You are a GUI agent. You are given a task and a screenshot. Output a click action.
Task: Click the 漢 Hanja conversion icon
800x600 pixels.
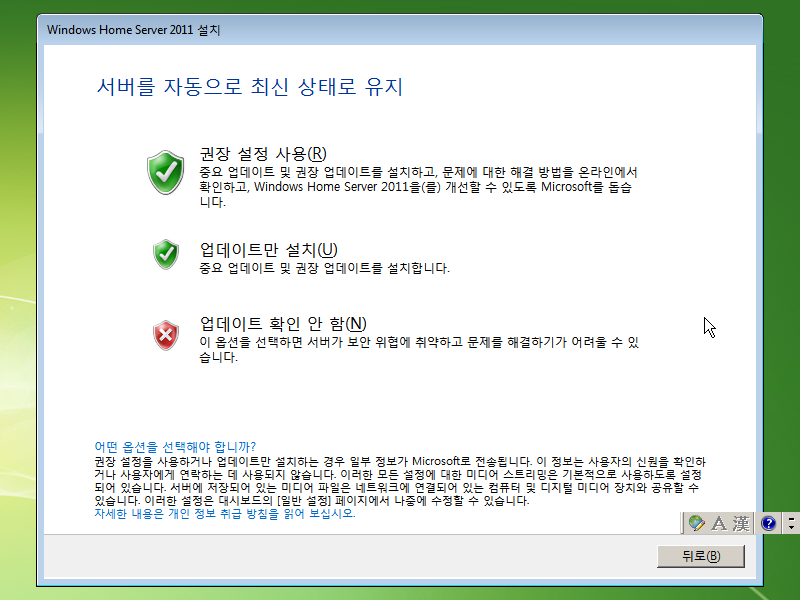[741, 523]
